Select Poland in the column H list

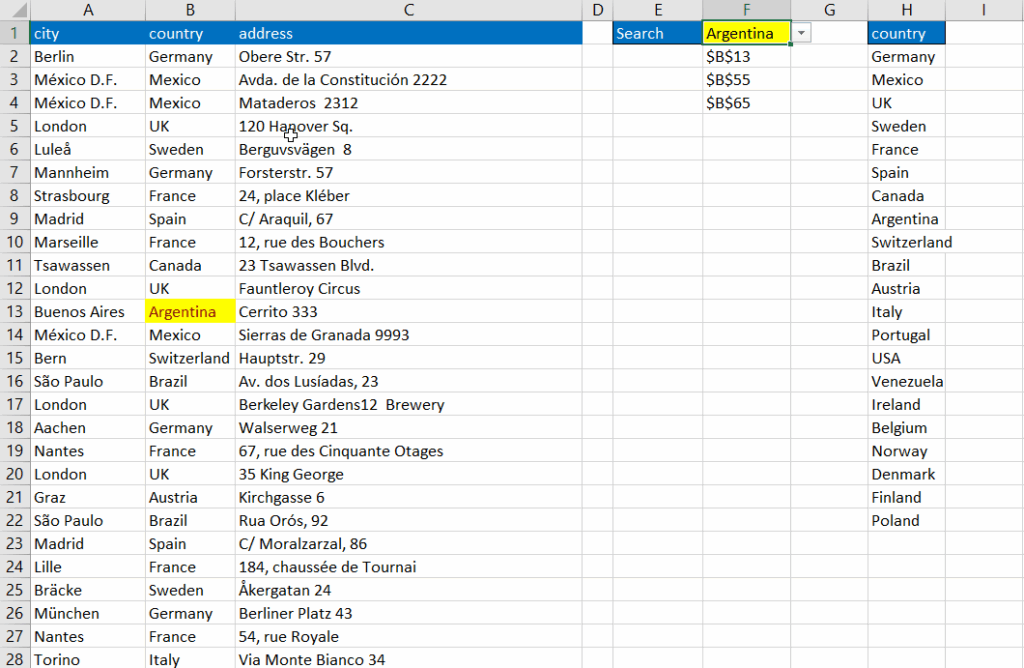click(x=906, y=520)
